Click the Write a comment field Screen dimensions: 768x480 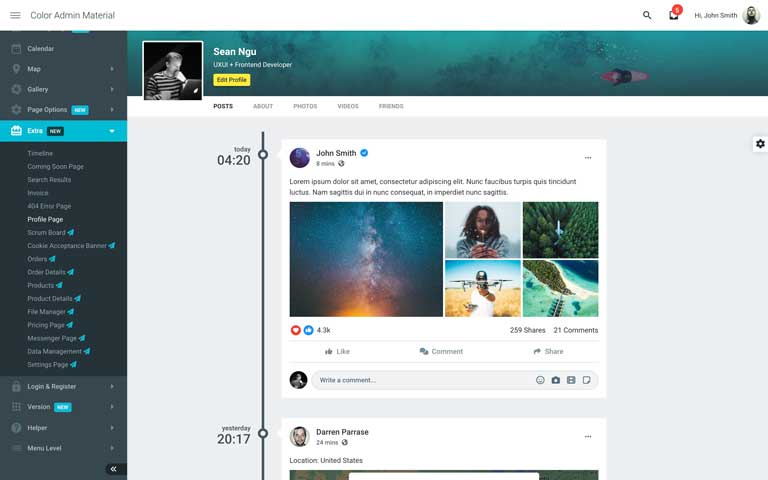click(x=424, y=380)
